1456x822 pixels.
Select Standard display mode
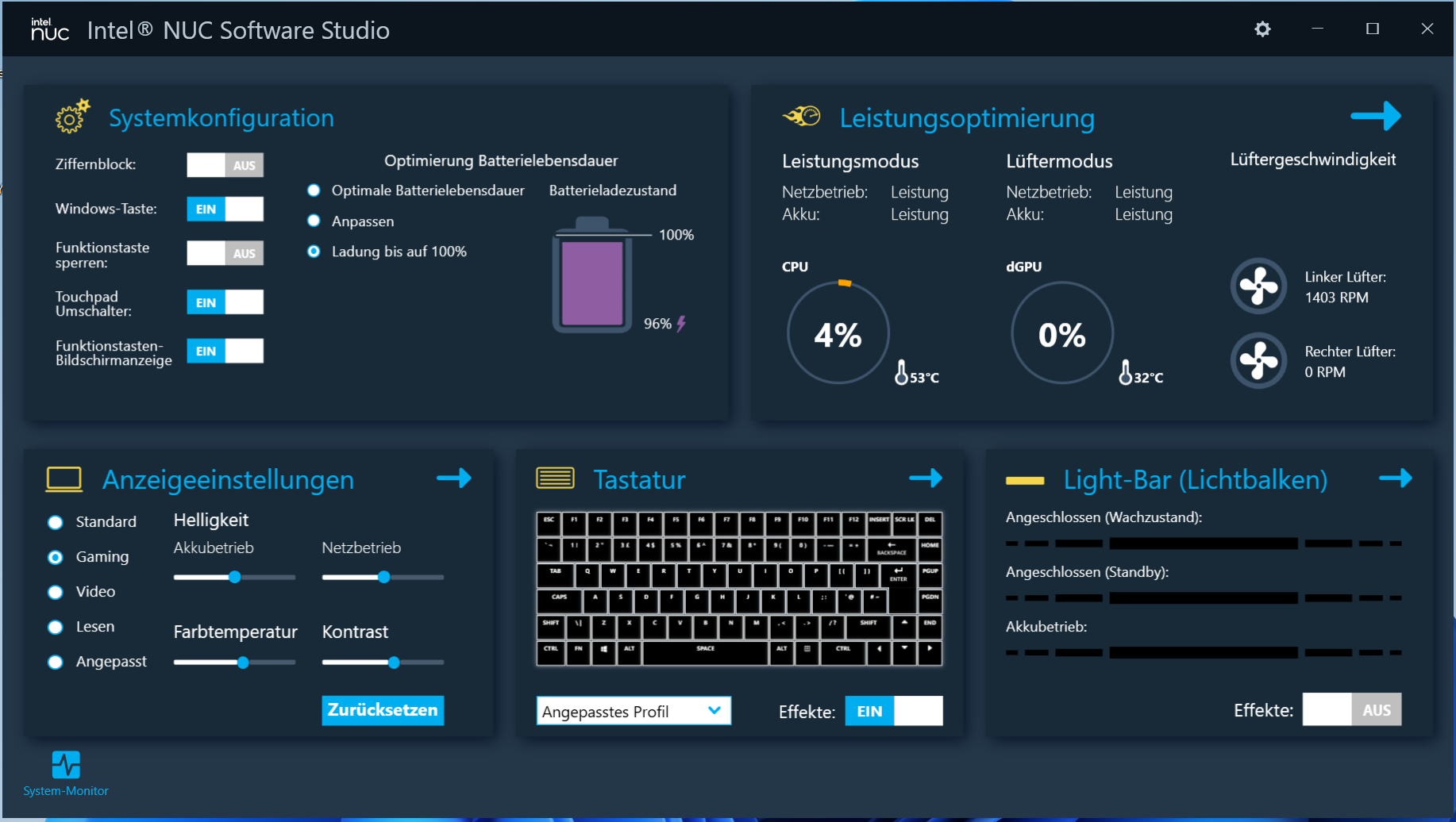(x=56, y=522)
